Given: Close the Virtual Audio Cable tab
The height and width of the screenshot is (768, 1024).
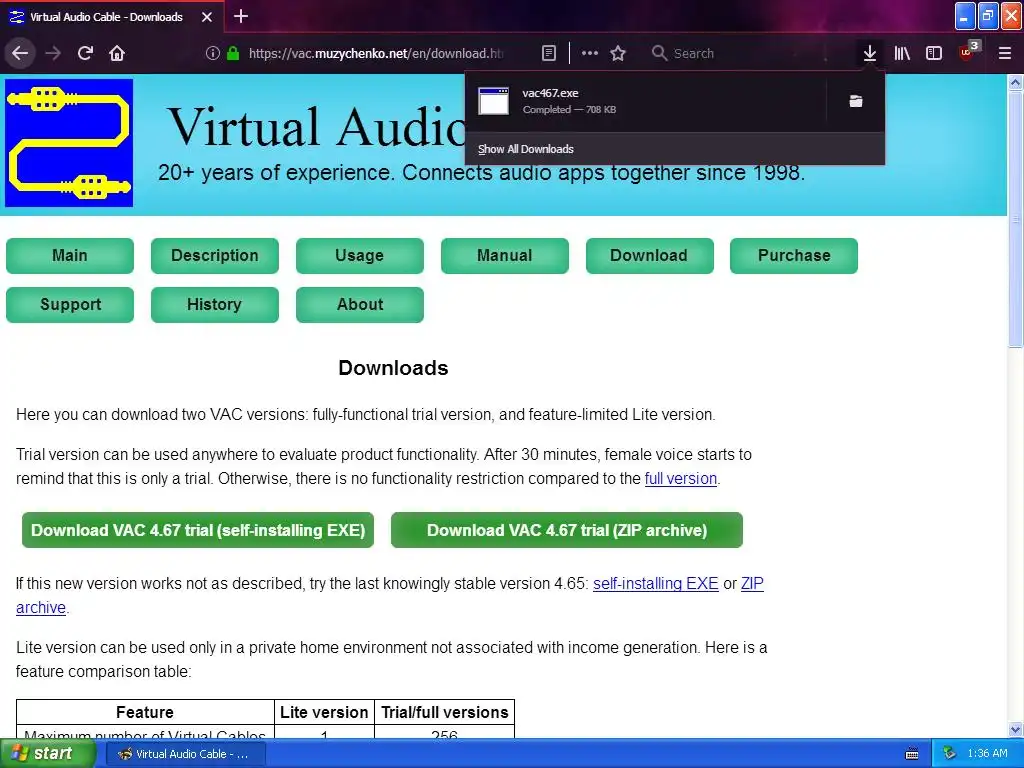Looking at the screenshot, I should (x=207, y=17).
